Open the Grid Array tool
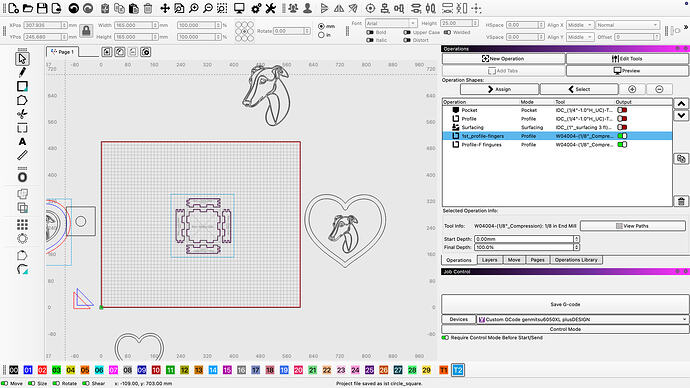Viewport: 690px width, 388px height. click(22, 224)
